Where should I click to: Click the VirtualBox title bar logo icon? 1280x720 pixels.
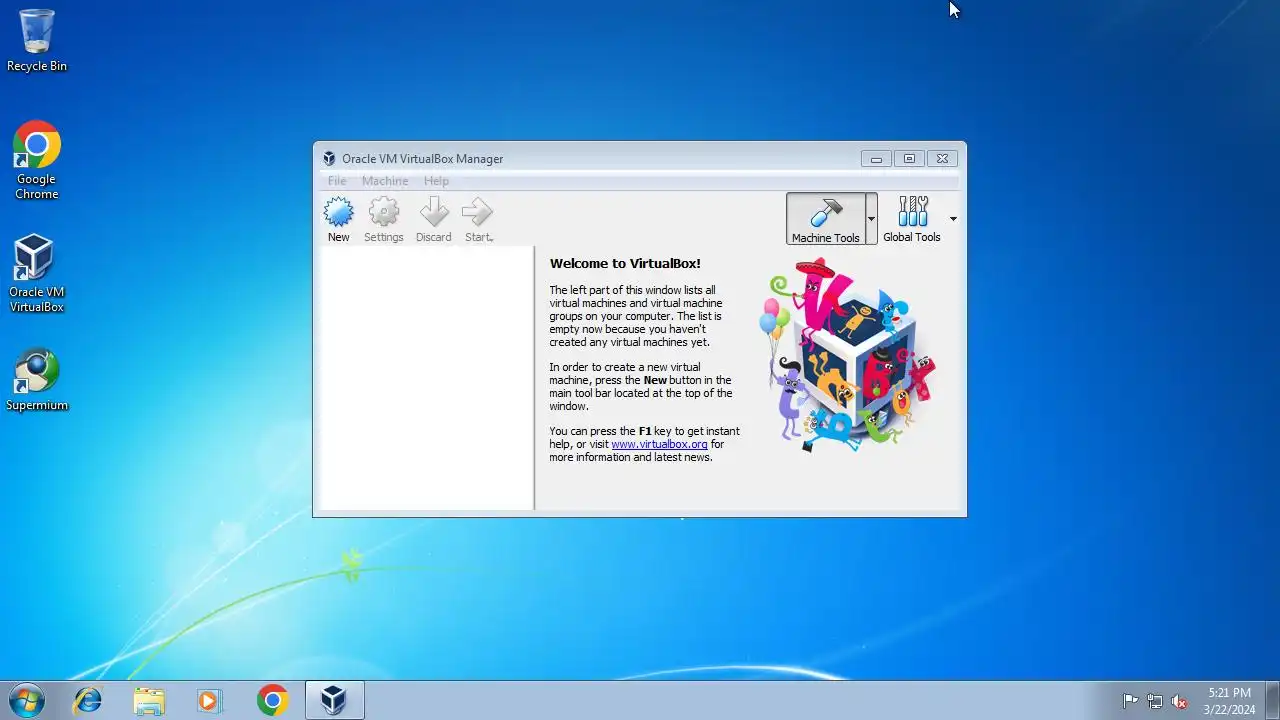[329, 158]
